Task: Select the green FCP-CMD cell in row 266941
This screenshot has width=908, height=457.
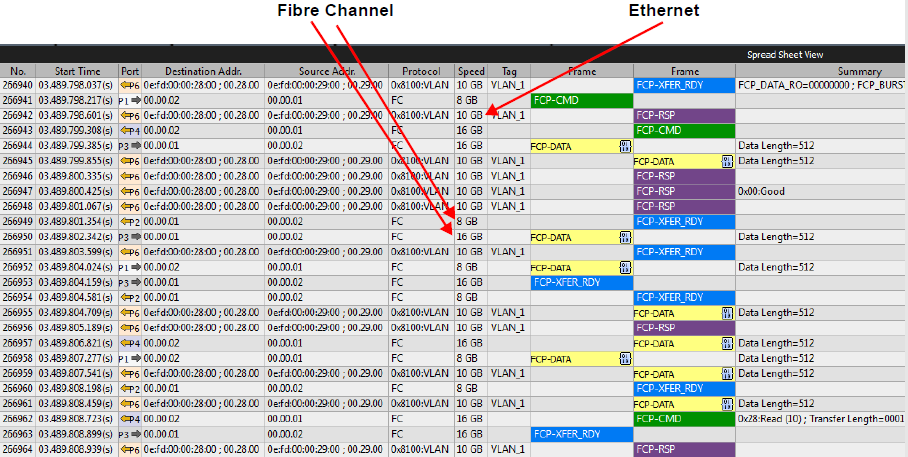Action: click(x=581, y=101)
